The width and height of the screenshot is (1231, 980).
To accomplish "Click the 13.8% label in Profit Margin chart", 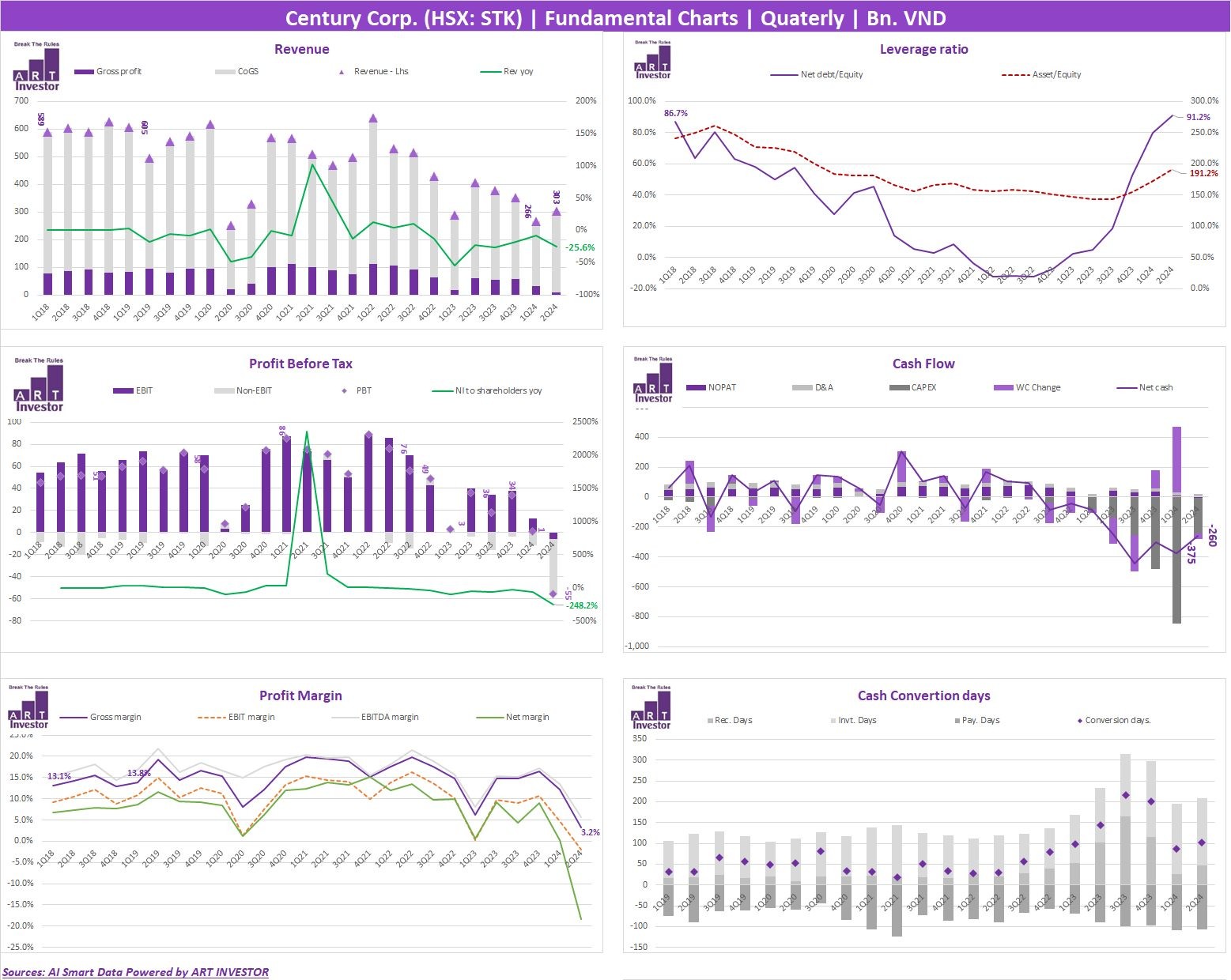I will pos(138,773).
